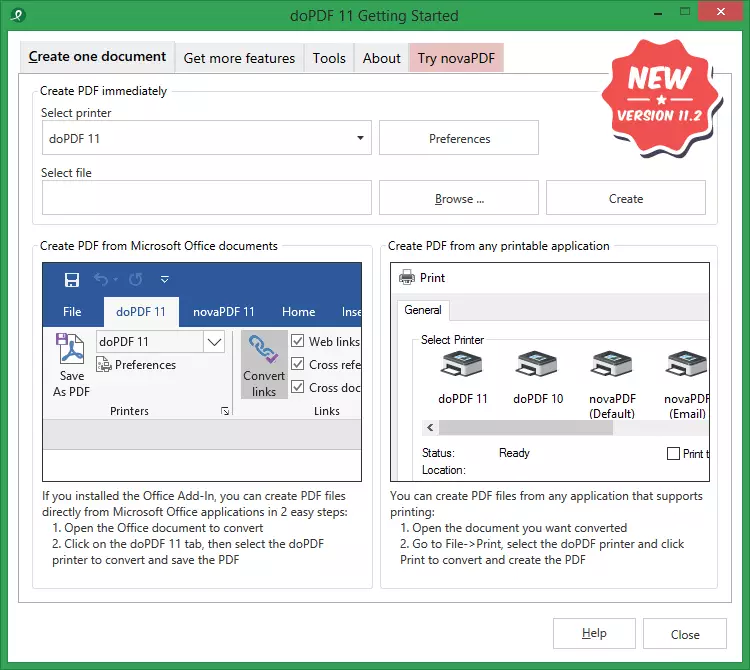Click the 'Links' group label
The width and height of the screenshot is (750, 670).
click(327, 411)
